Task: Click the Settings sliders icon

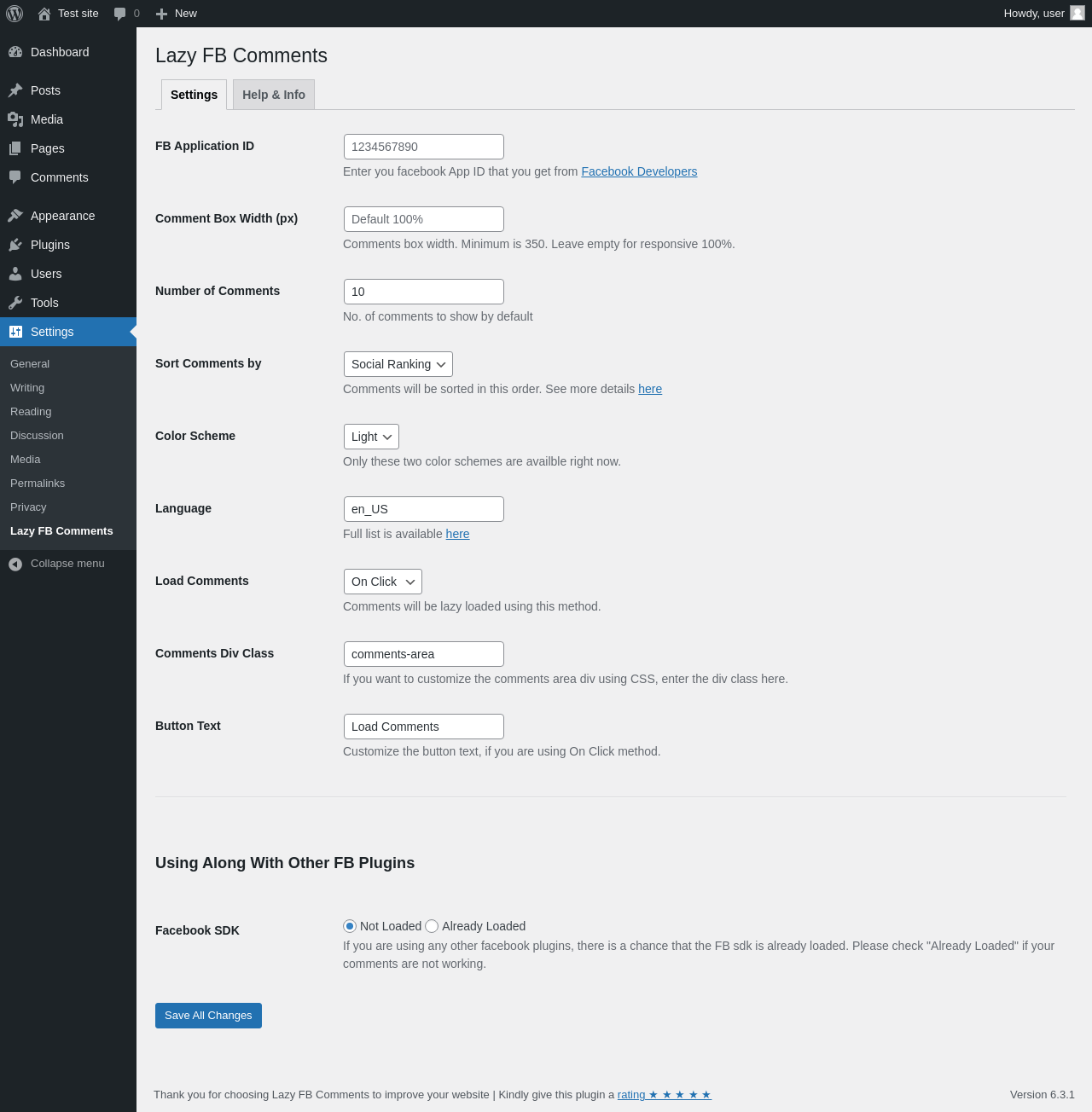Action: [15, 332]
